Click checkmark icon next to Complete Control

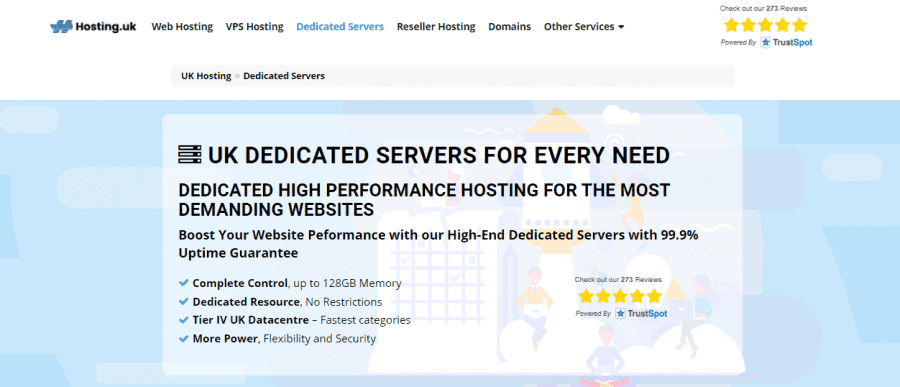pos(184,283)
